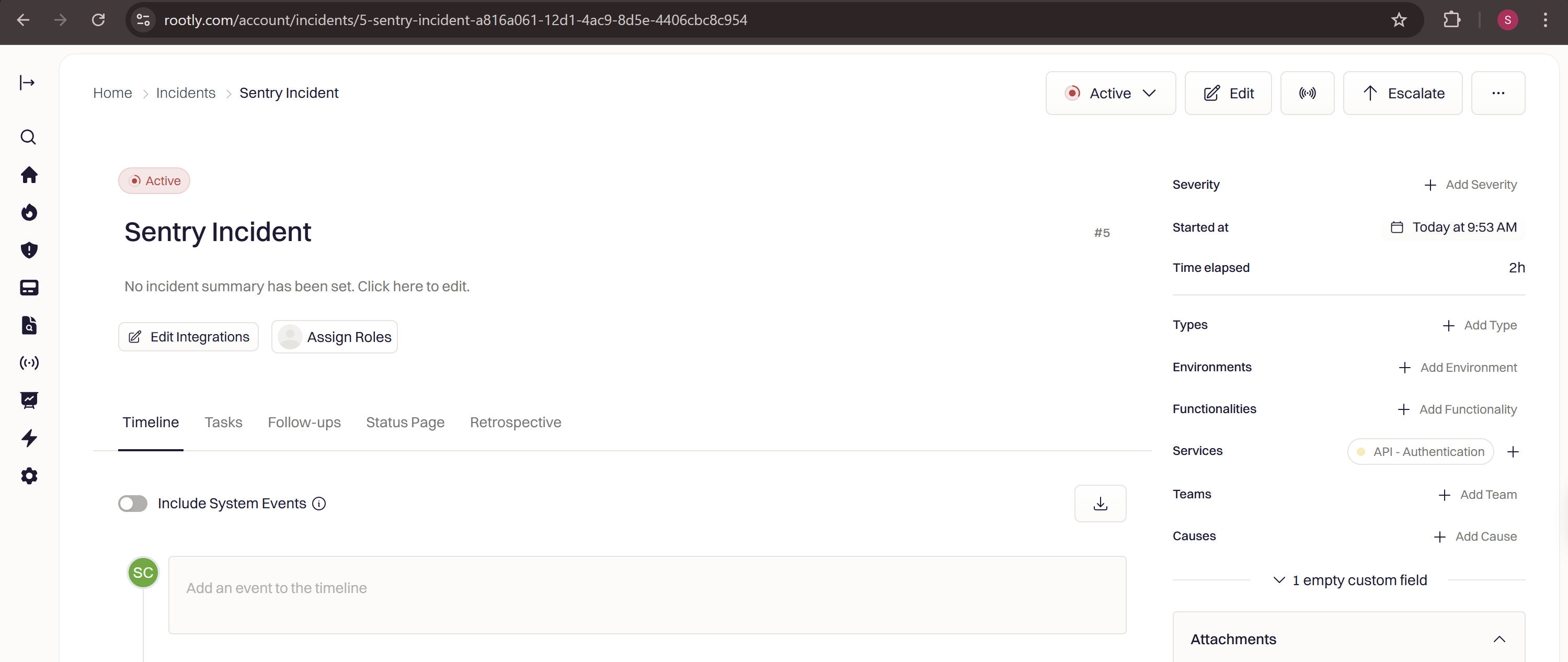The image size is (1568, 662).
Task: Open the three-dots more actions menu
Action: click(1497, 93)
